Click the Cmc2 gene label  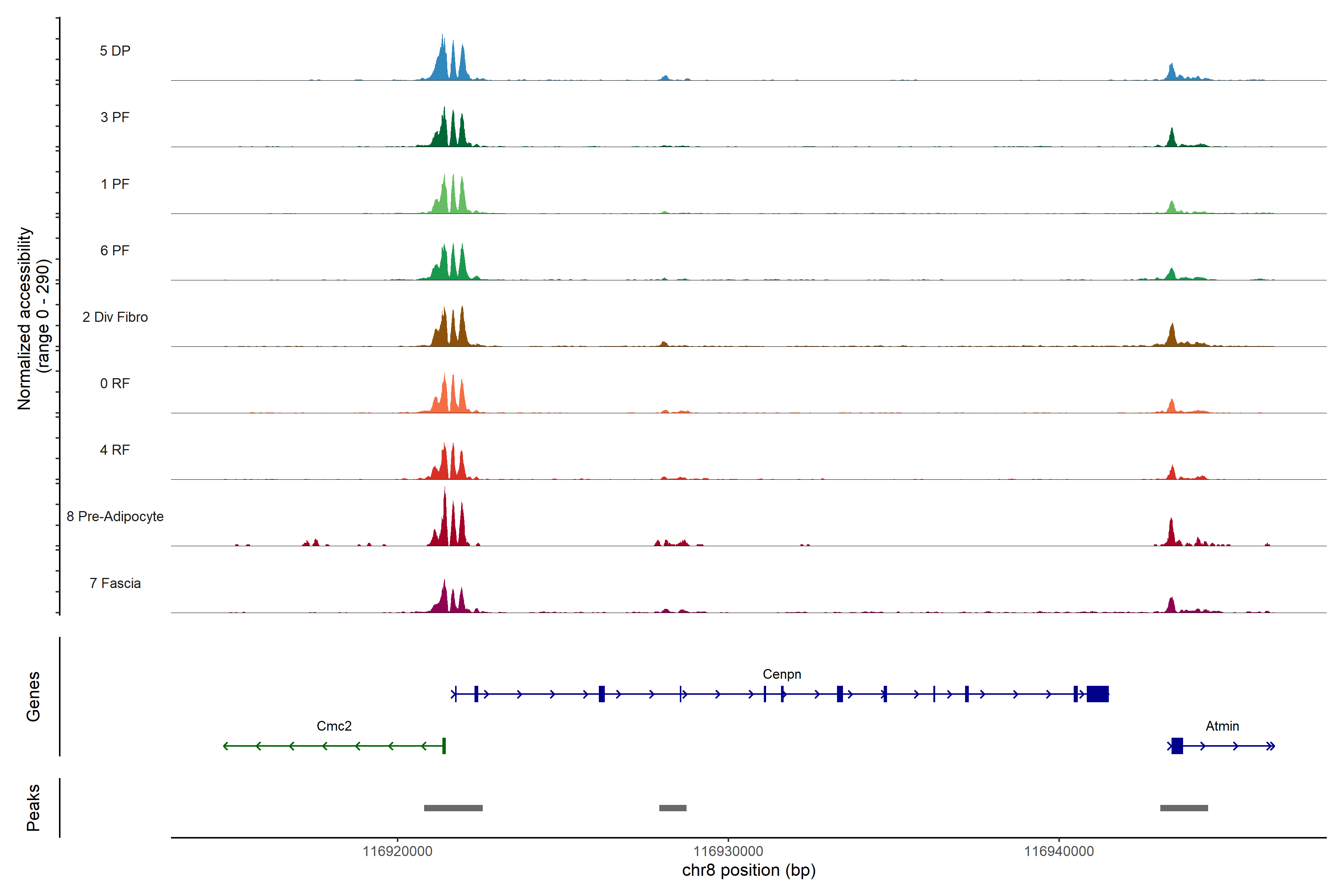click(334, 726)
